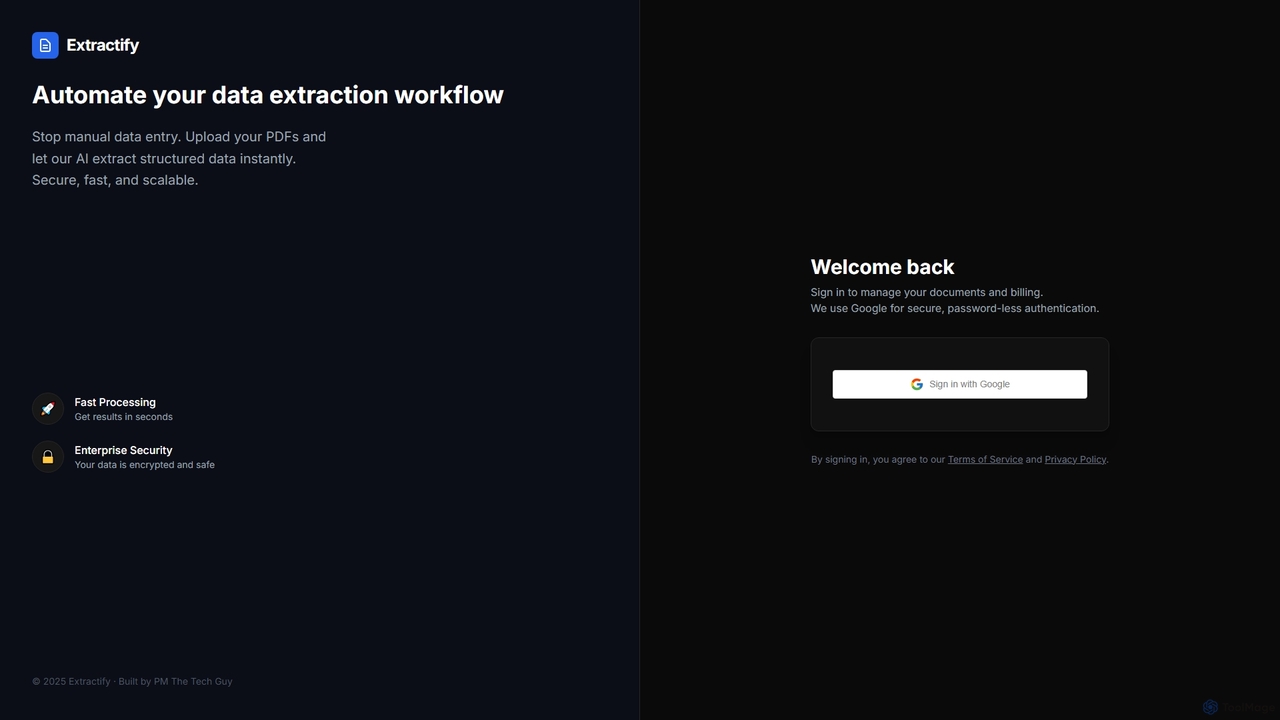Click the Welcome back heading
The width and height of the screenshot is (1280, 720).
pyautogui.click(x=882, y=267)
